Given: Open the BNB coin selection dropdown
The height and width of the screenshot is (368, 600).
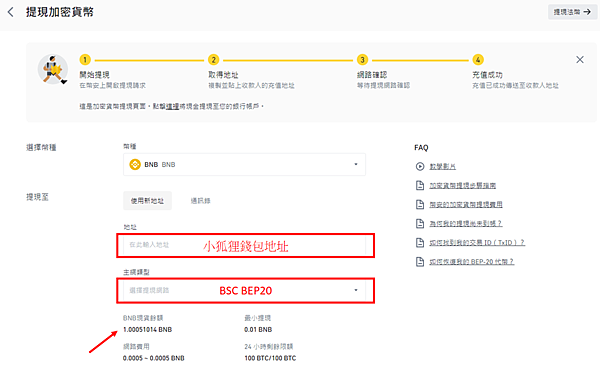Looking at the screenshot, I should [x=244, y=164].
